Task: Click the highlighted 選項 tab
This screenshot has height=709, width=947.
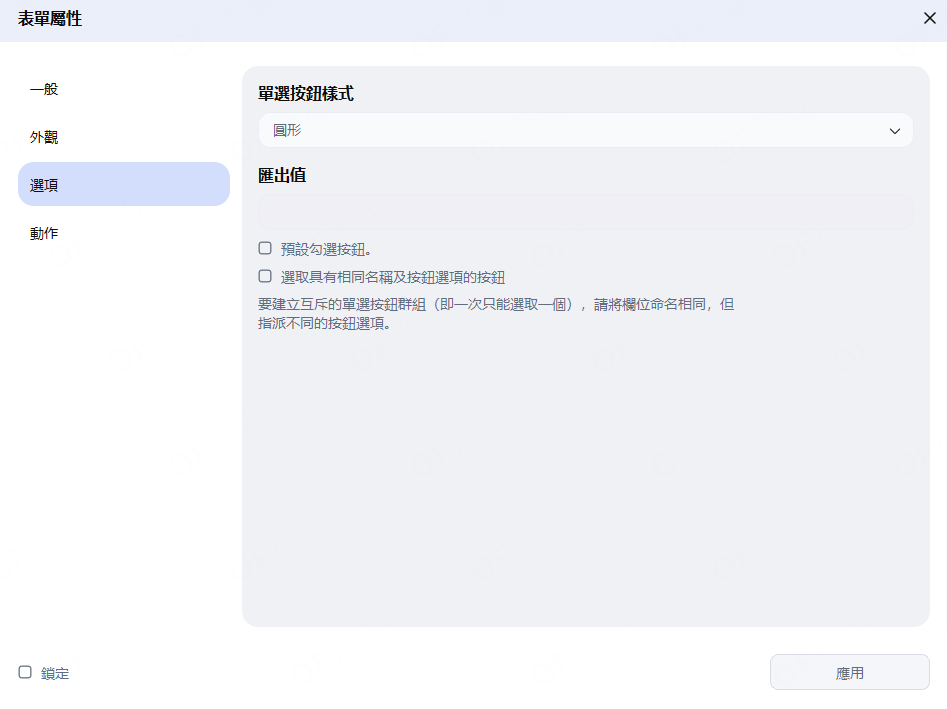Action: click(x=44, y=184)
